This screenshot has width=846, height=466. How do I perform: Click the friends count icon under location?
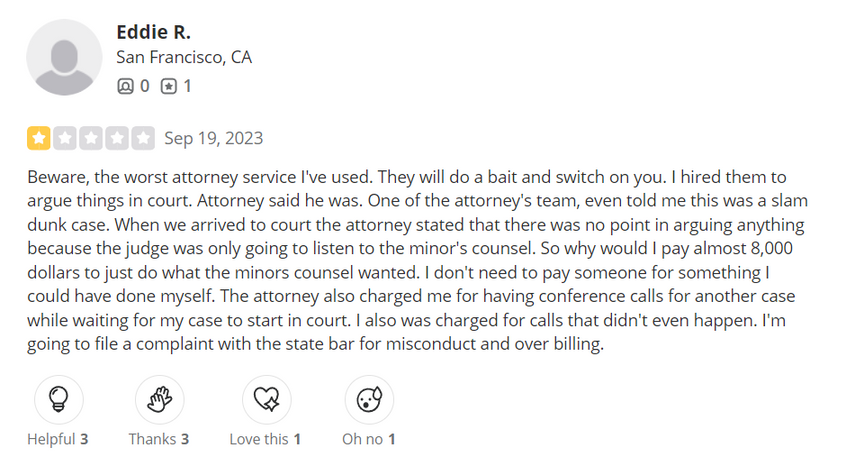[125, 86]
